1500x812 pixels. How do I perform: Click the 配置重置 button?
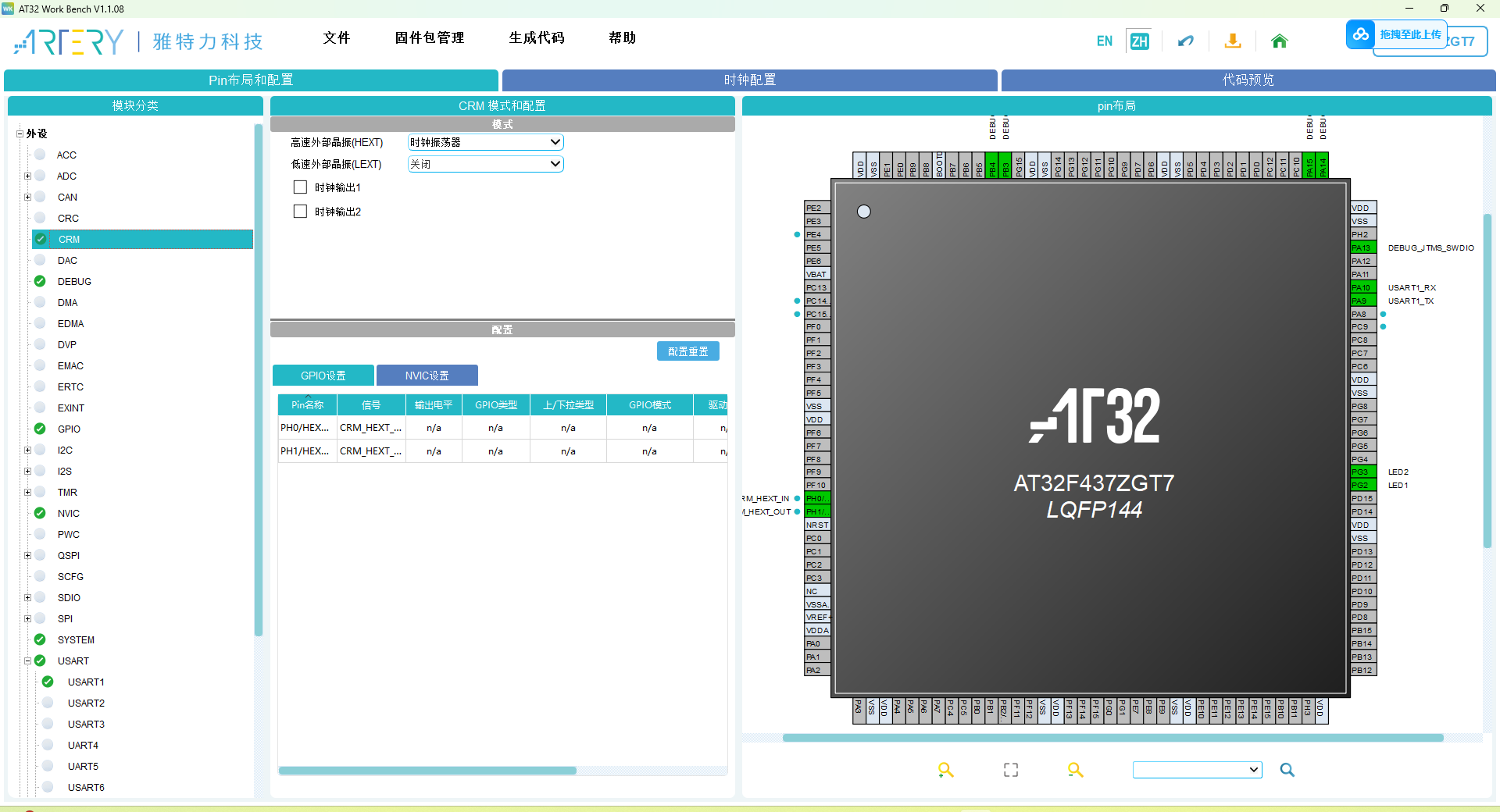point(688,351)
